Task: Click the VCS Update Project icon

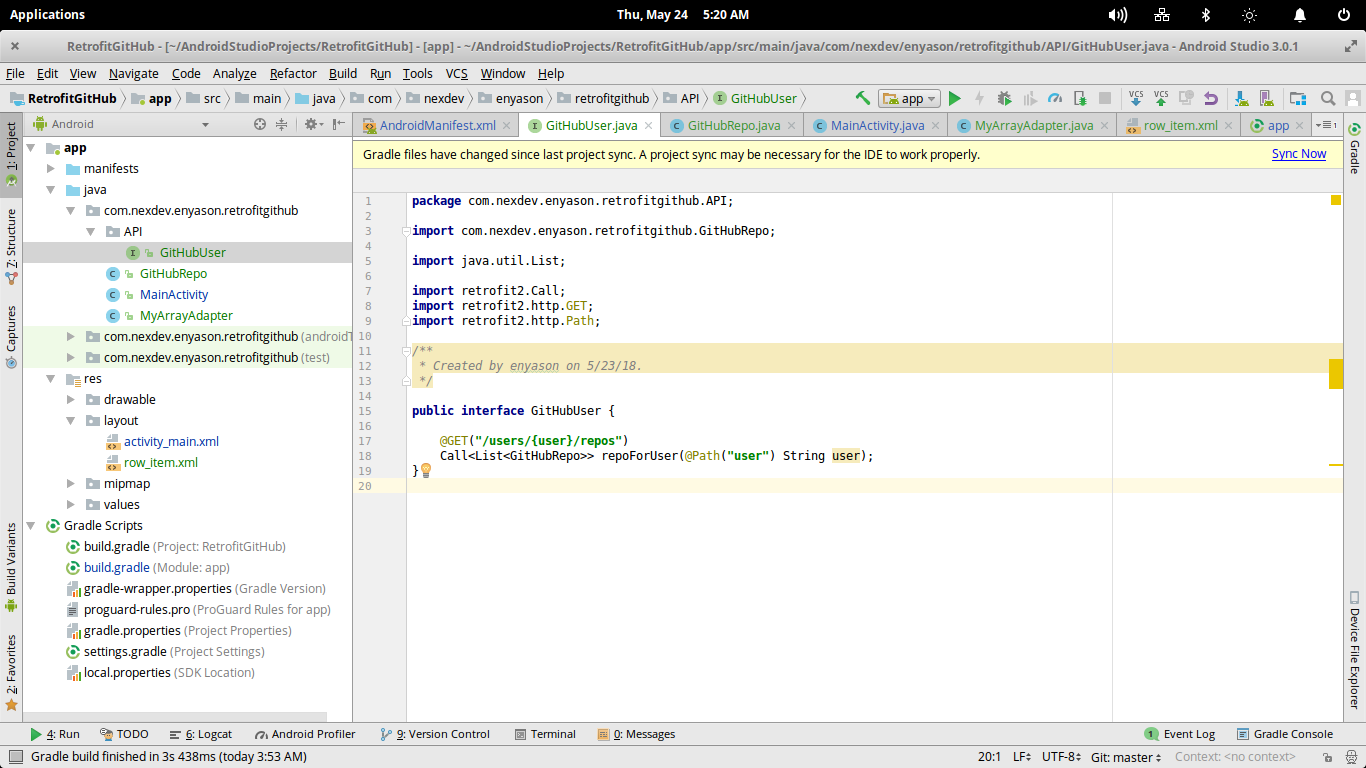Action: [1136, 98]
